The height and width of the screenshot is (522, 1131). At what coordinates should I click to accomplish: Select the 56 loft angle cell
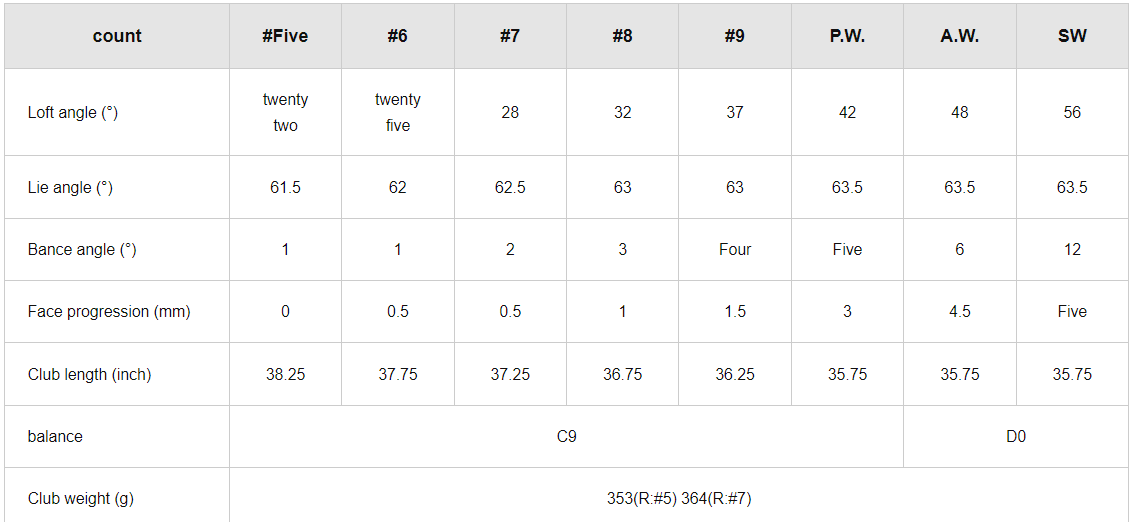pyautogui.click(x=1072, y=113)
